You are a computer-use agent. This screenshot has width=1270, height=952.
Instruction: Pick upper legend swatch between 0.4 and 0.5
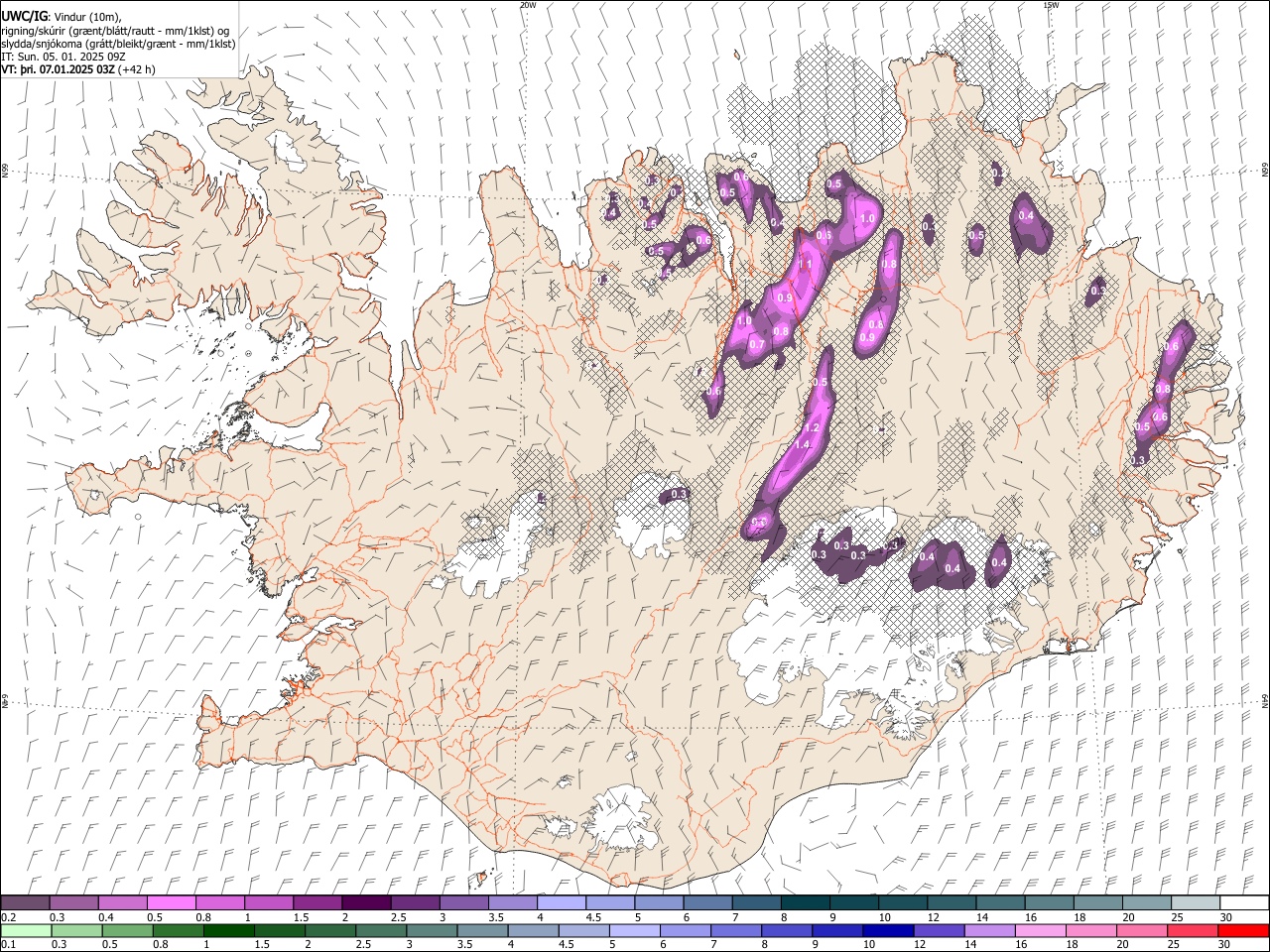coord(122,902)
